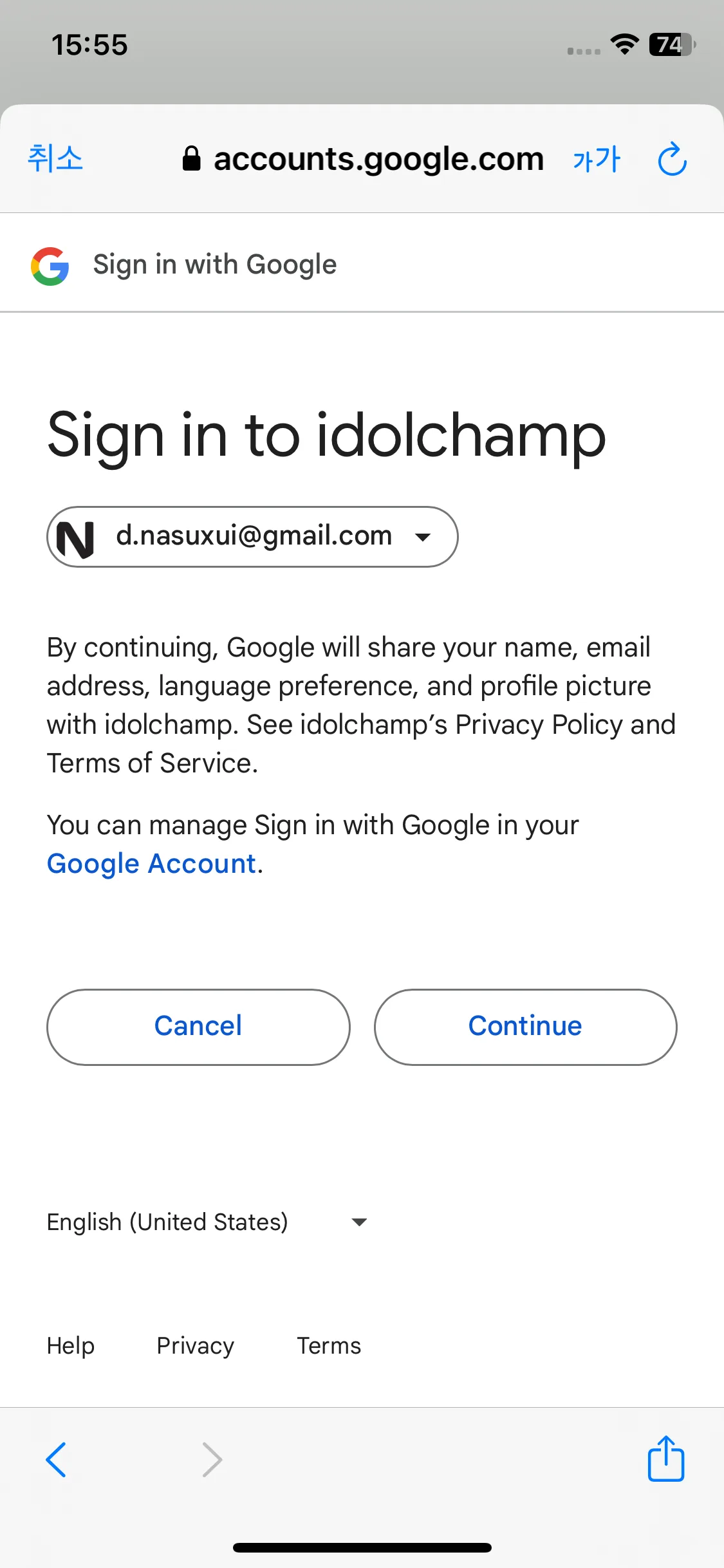724x1568 pixels.
Task: Tap the padlock security icon
Action: click(191, 158)
